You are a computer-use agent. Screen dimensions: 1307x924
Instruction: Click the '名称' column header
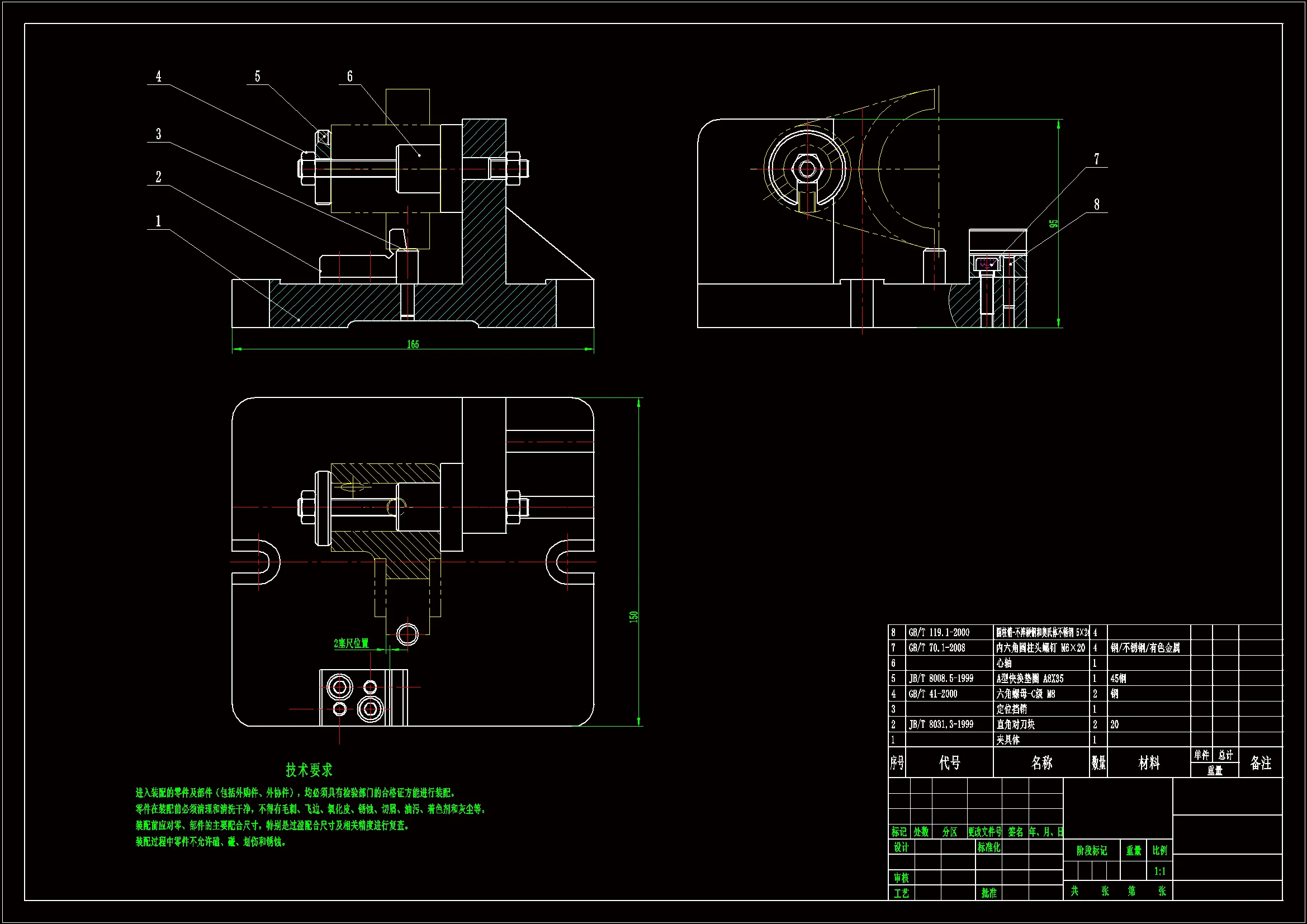point(1041,763)
